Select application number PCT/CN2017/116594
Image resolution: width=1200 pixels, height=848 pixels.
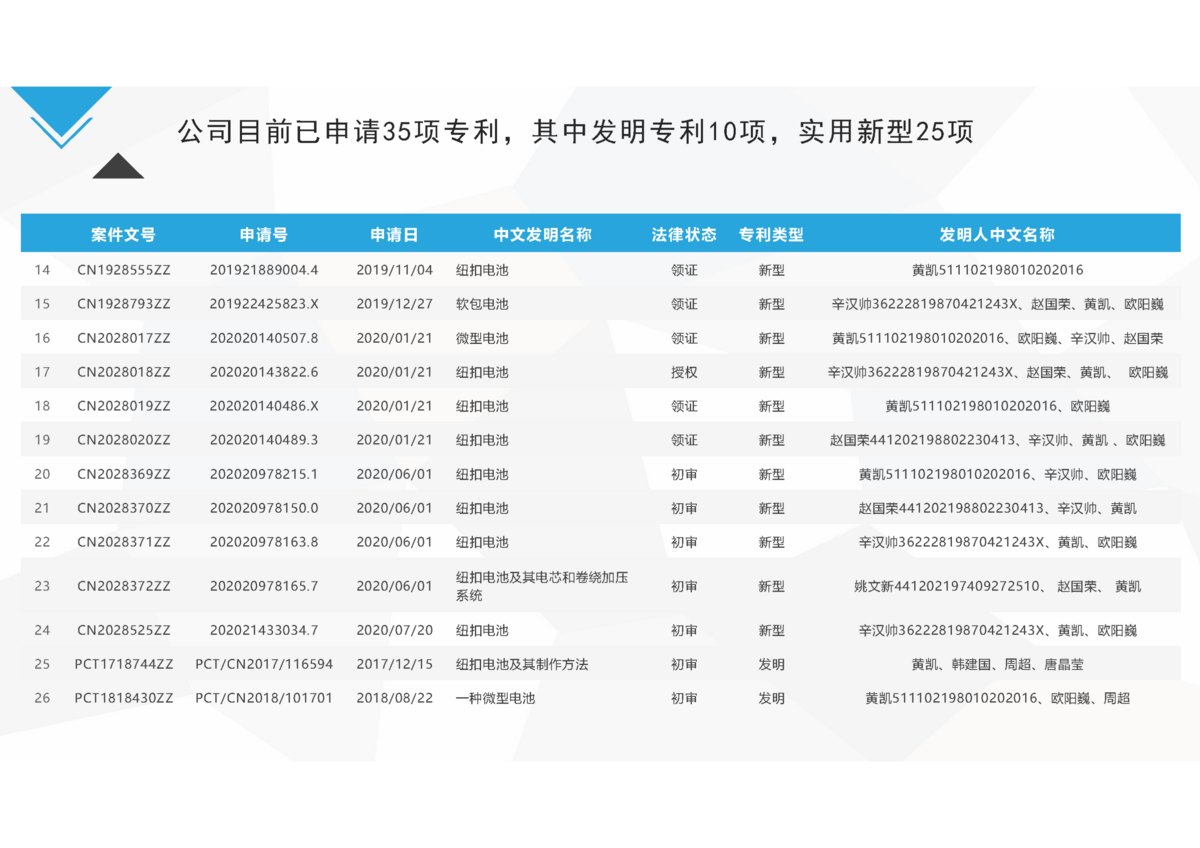pyautogui.click(x=264, y=664)
